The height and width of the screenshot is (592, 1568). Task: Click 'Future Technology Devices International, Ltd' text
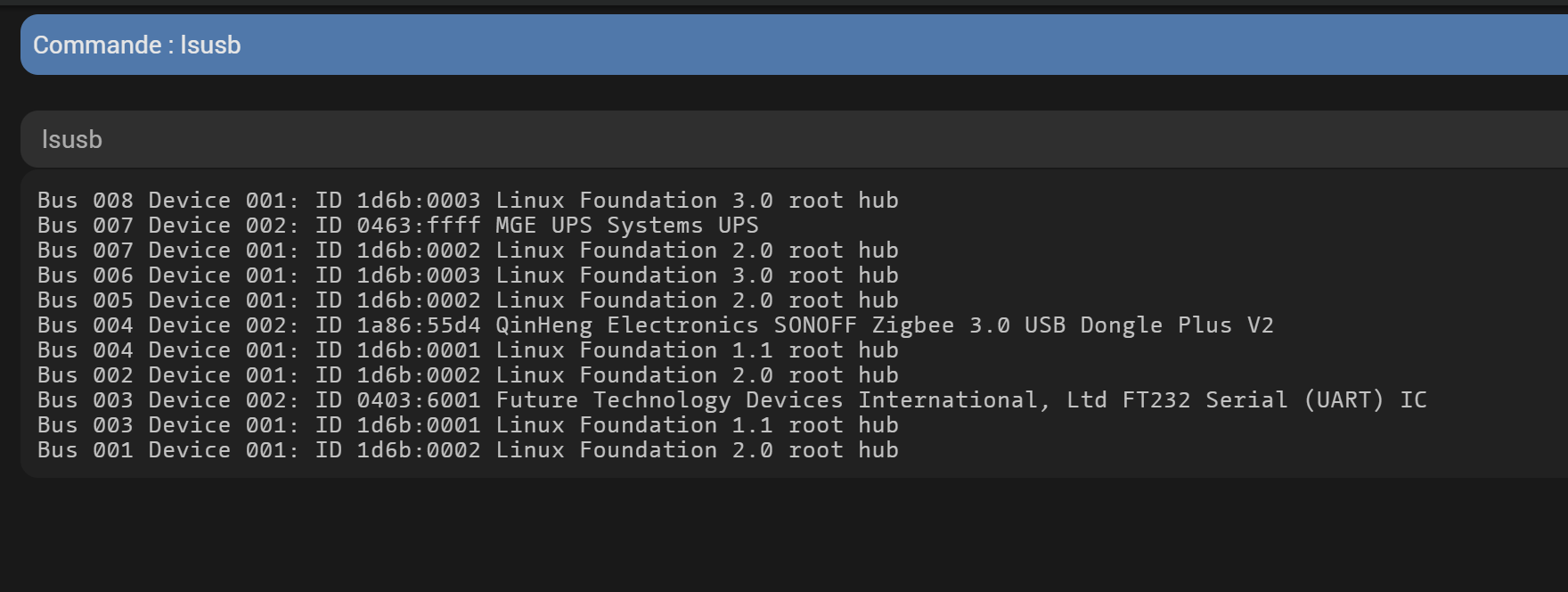pos(801,400)
